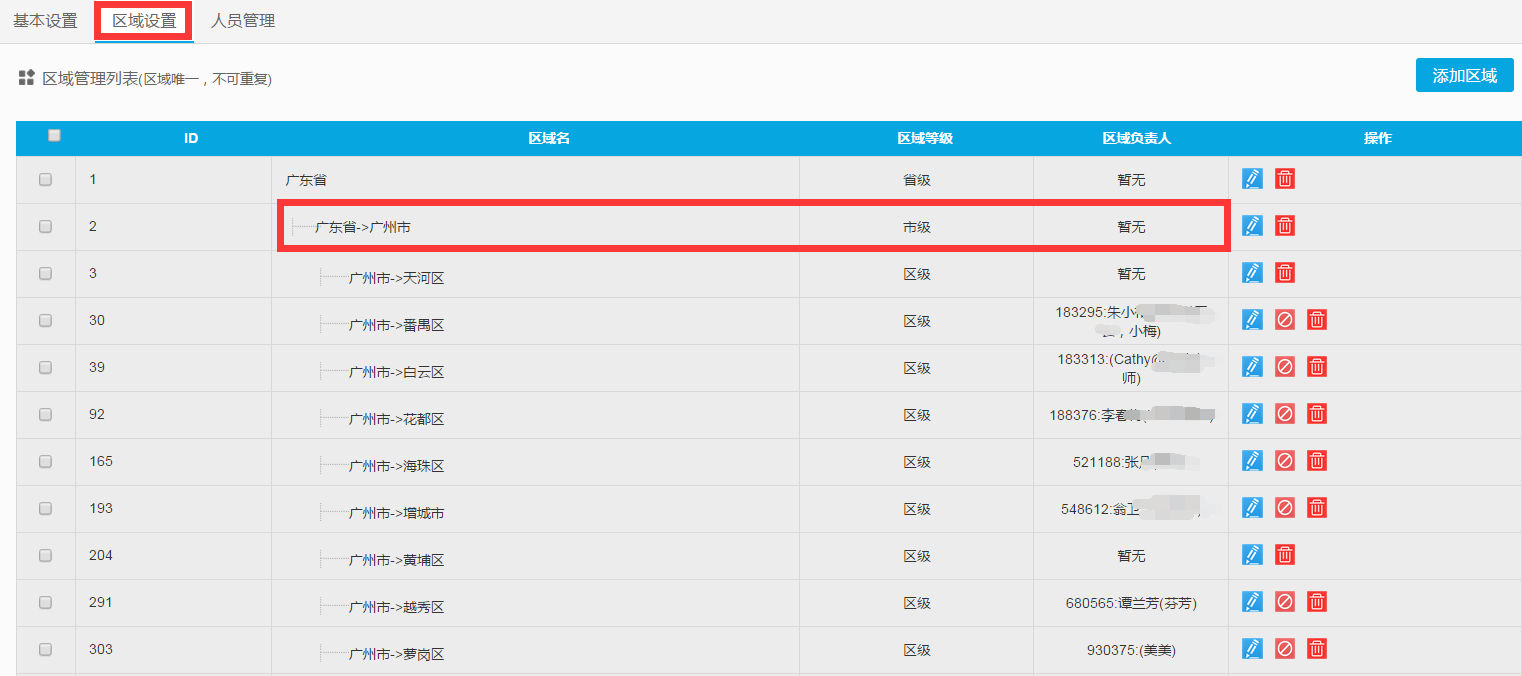Tick the checkbox for row ID 165

(x=45, y=461)
